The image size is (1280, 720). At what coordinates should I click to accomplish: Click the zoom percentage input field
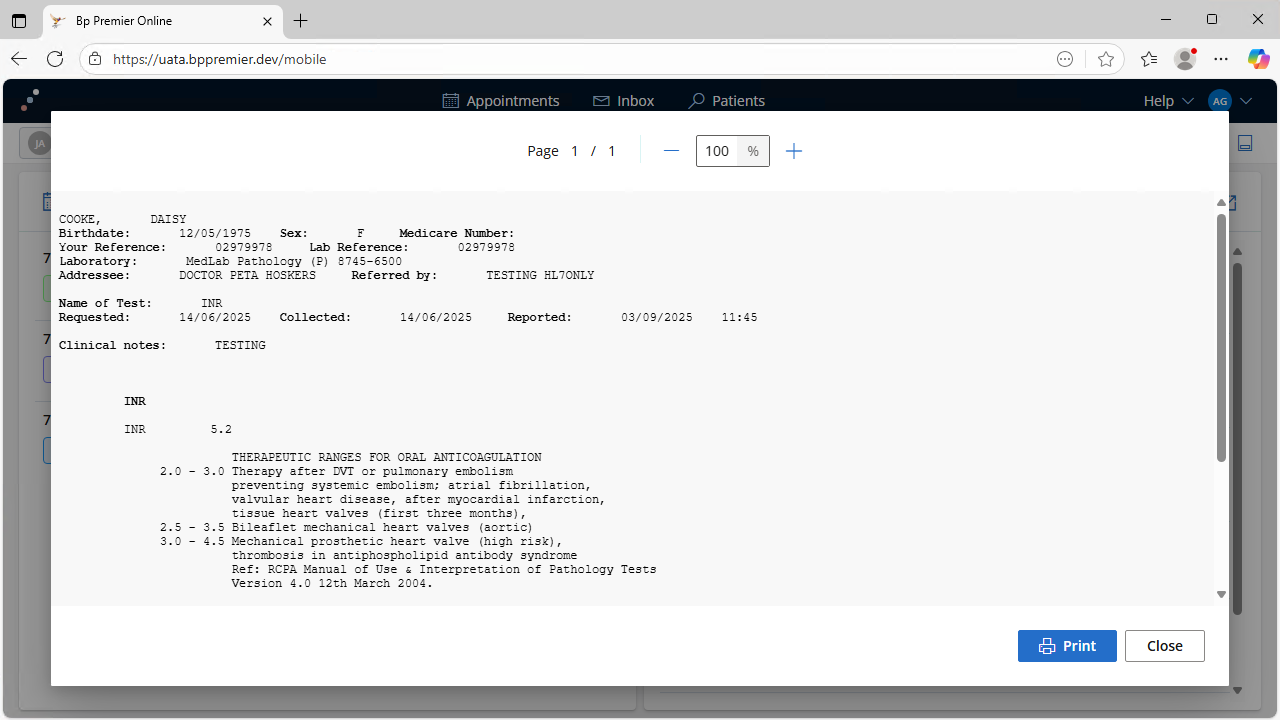717,151
